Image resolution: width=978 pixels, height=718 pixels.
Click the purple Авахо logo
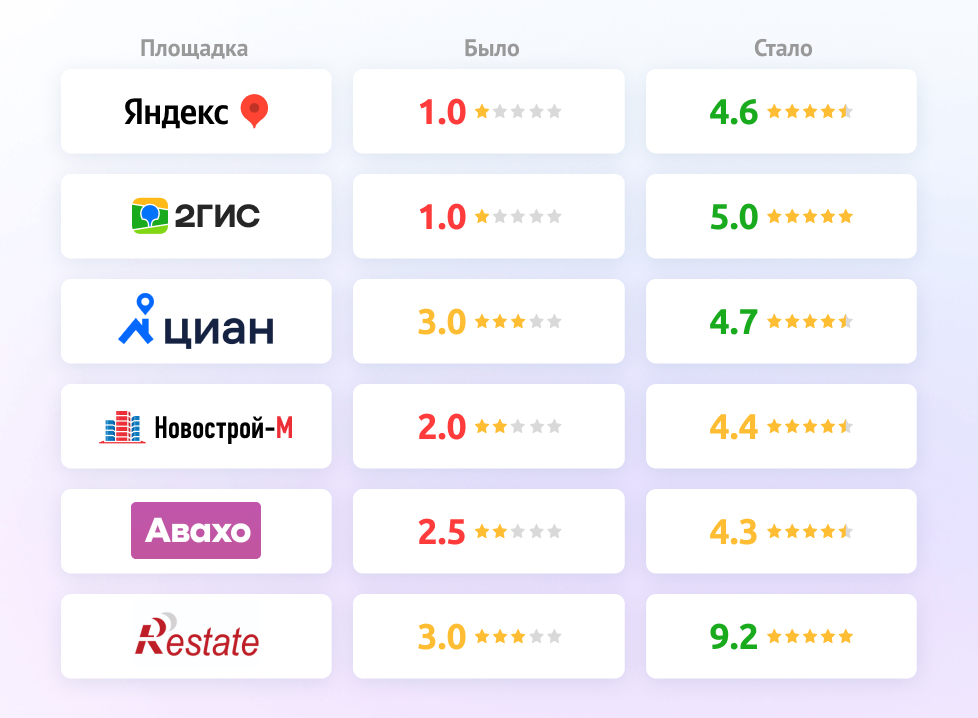[x=196, y=530]
